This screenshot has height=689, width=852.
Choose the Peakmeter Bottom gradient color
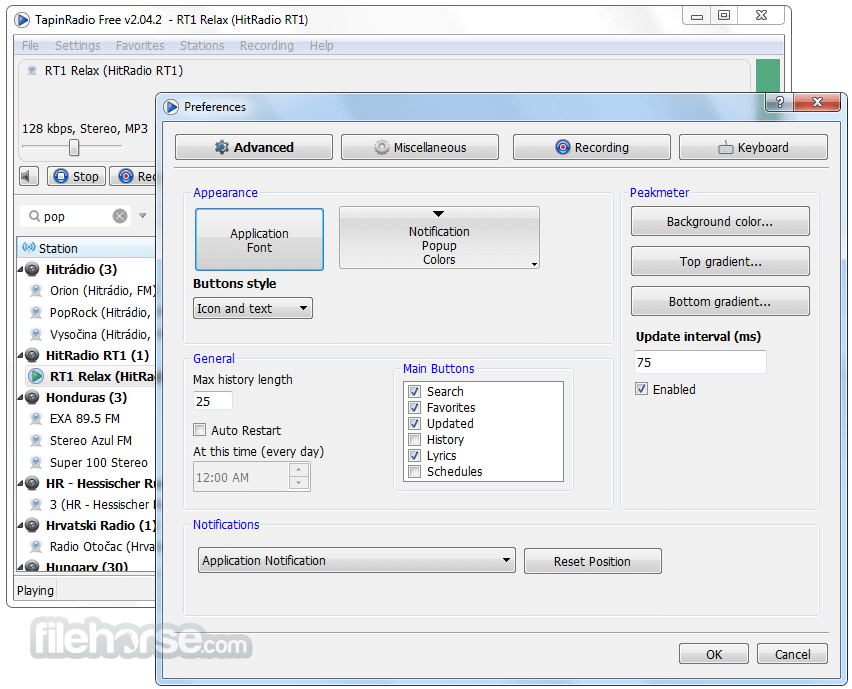[x=720, y=302]
